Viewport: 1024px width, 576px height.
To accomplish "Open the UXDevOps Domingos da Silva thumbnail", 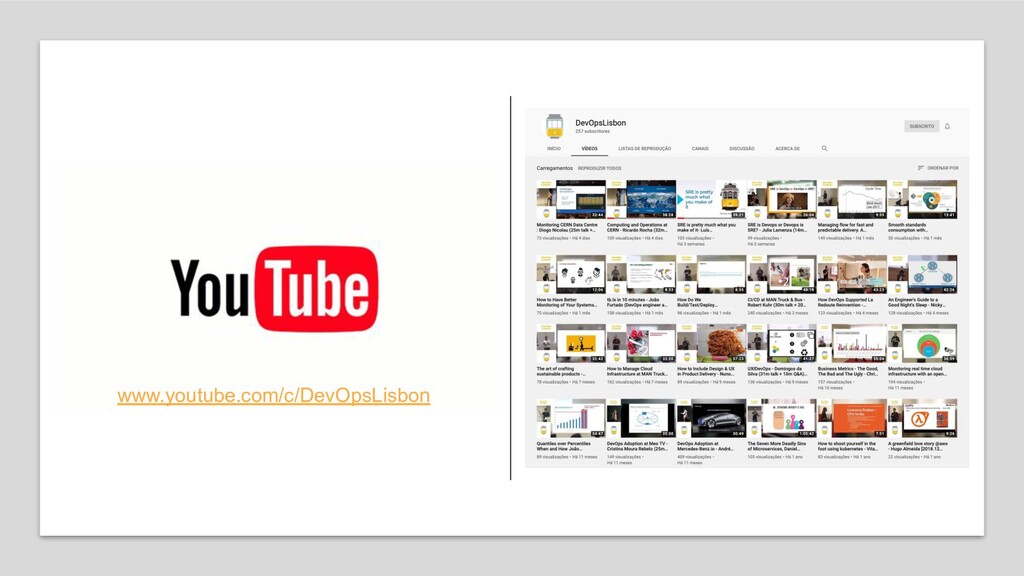I will pos(782,344).
